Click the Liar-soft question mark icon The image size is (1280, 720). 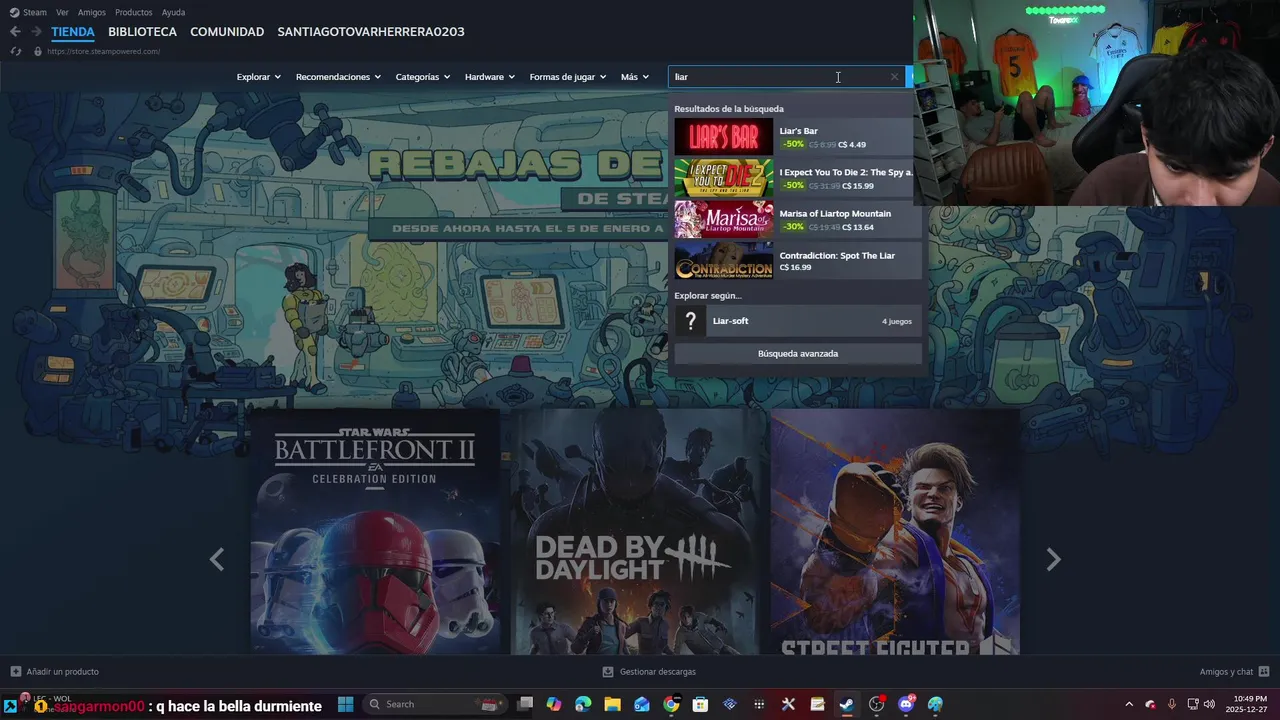click(690, 321)
